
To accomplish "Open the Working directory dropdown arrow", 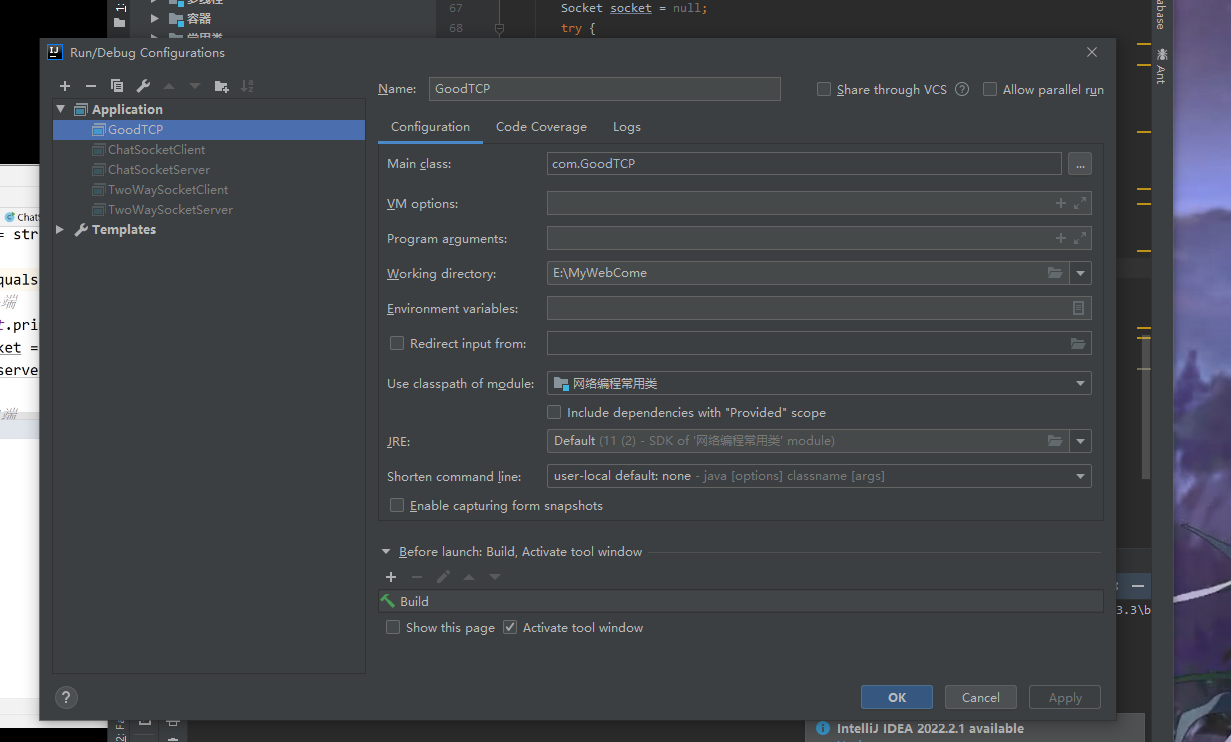I will pos(1080,273).
